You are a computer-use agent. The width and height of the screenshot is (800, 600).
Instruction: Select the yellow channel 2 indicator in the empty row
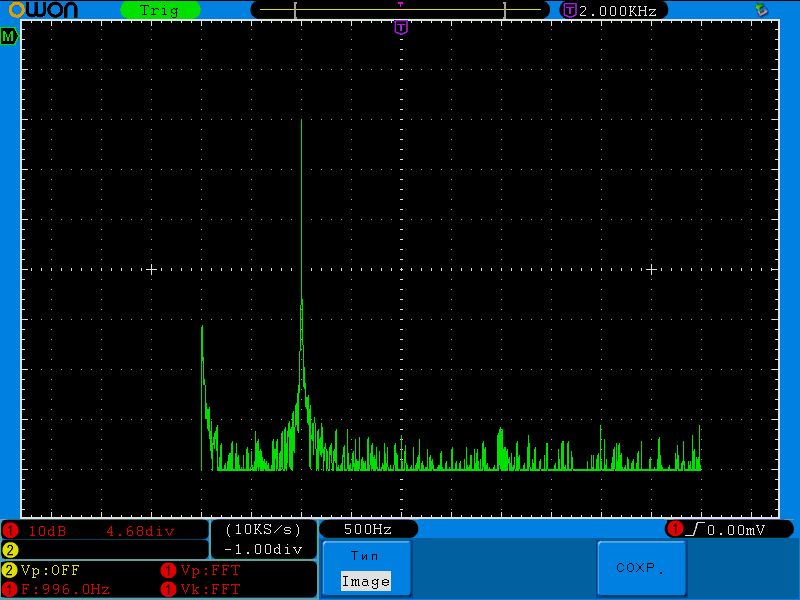10,549
